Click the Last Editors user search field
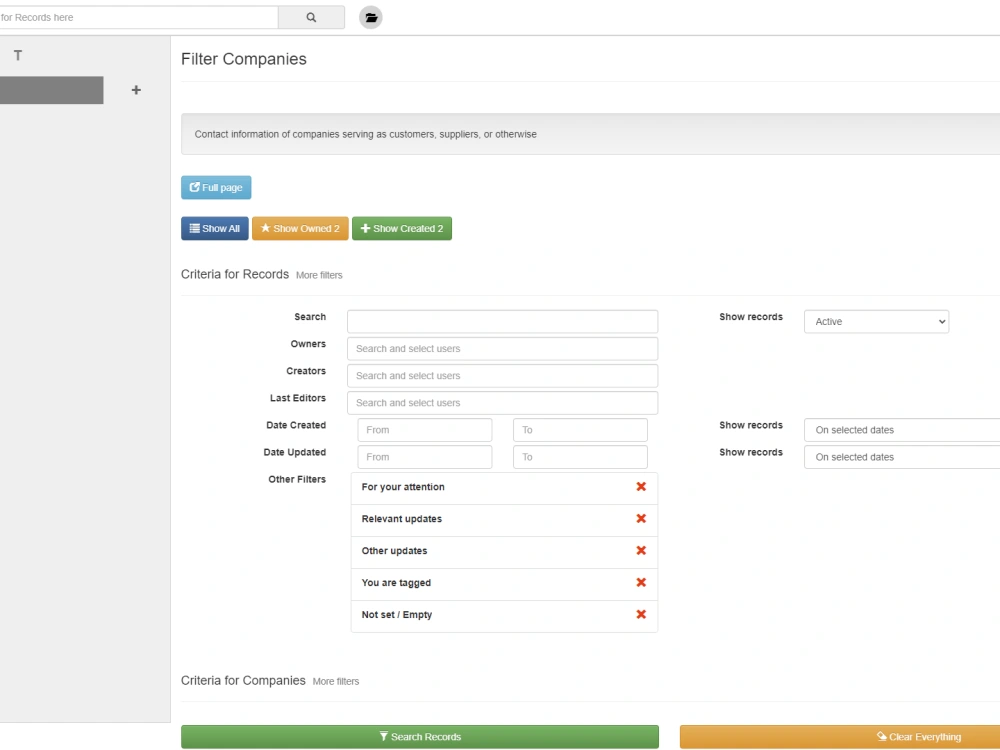 [x=503, y=403]
